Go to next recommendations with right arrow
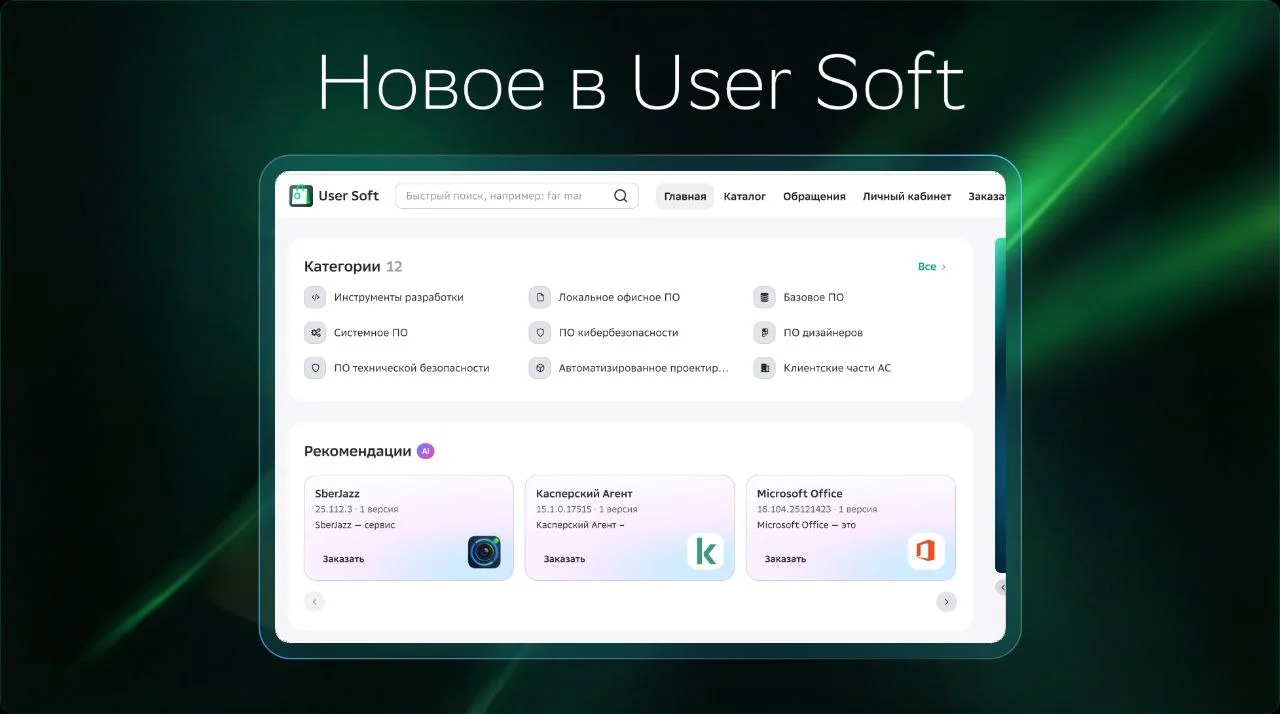 946,602
